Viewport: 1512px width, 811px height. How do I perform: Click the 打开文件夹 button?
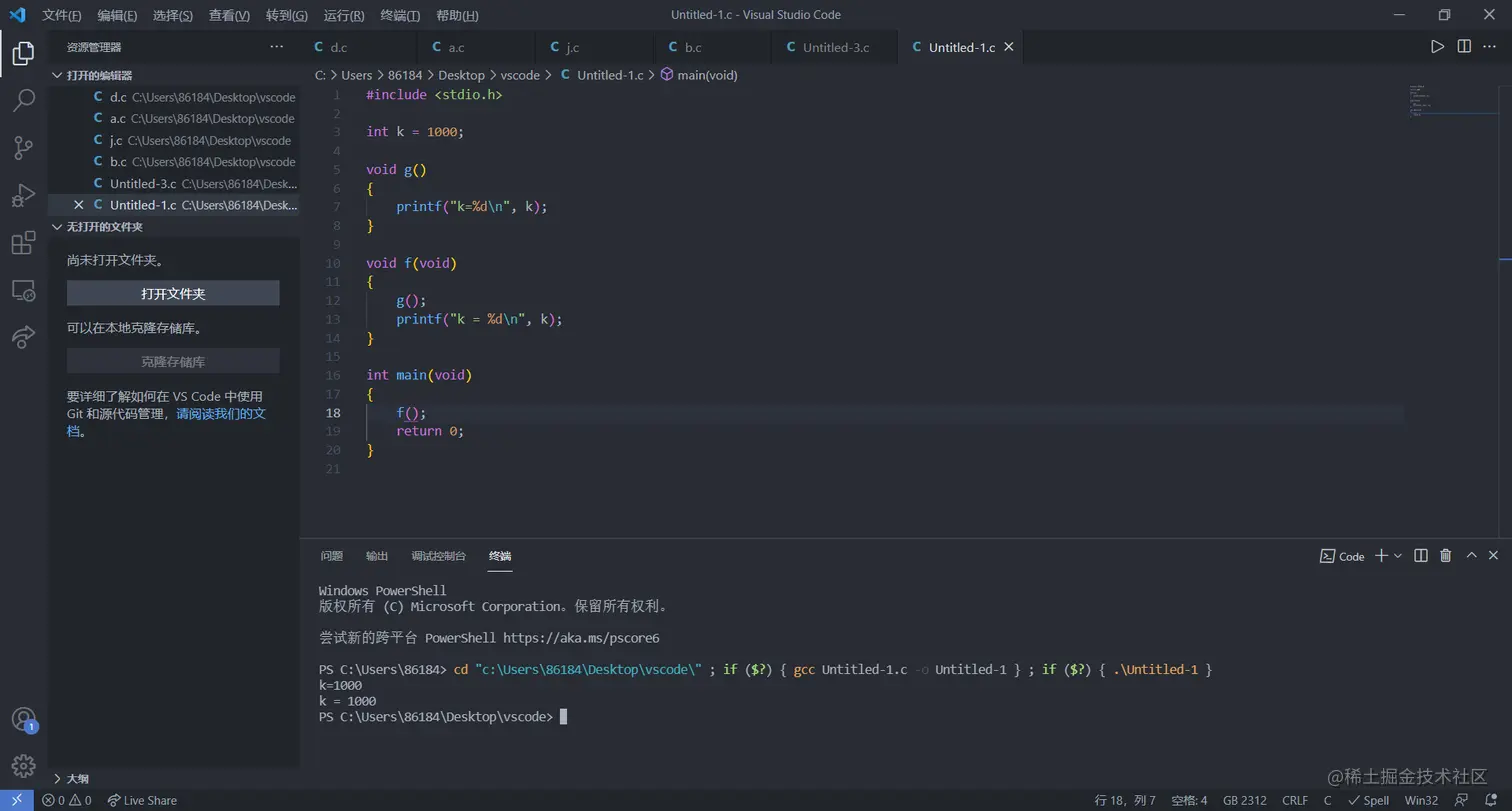coord(173,294)
